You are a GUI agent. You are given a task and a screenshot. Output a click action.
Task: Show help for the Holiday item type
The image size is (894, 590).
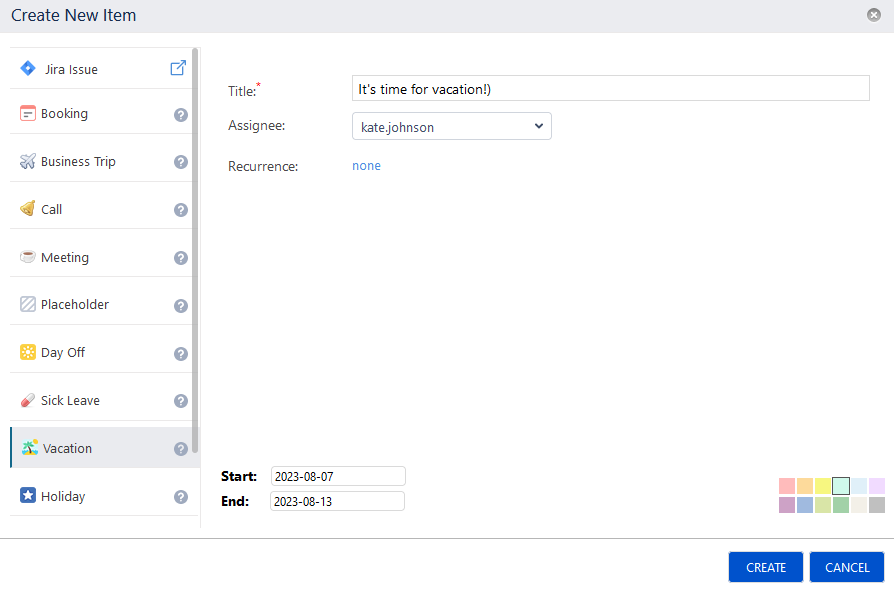(180, 495)
